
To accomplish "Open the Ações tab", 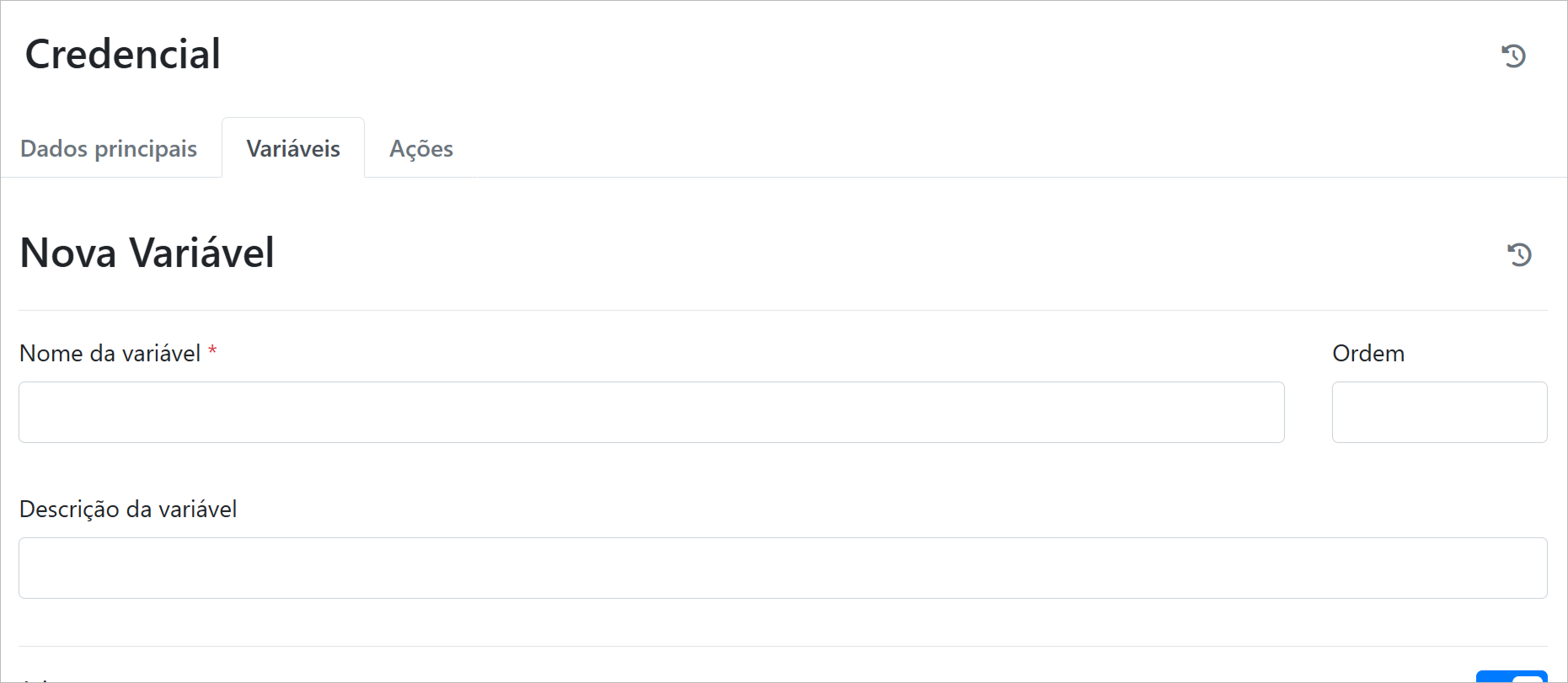I will (421, 149).
